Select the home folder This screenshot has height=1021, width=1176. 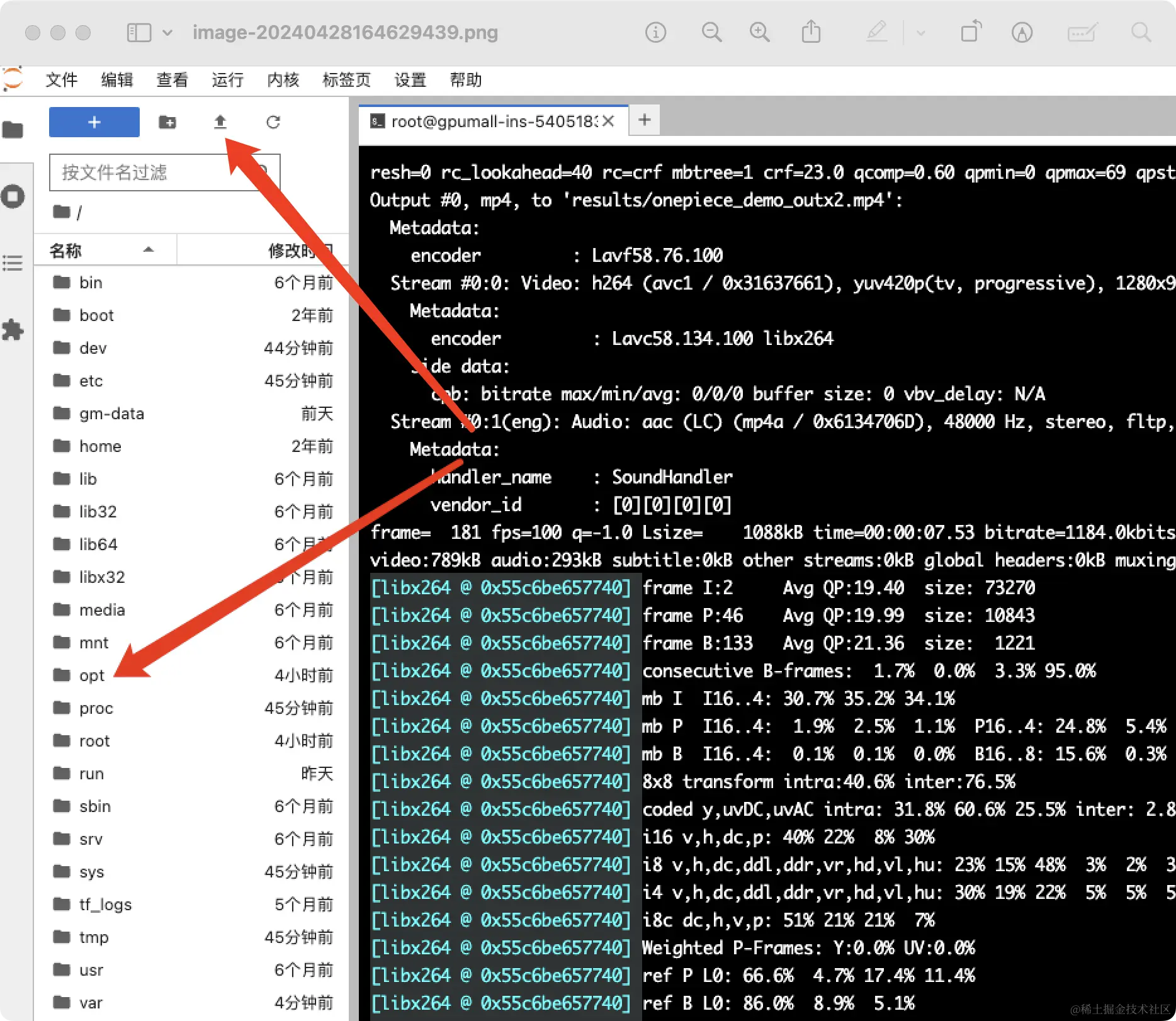[192, 446]
